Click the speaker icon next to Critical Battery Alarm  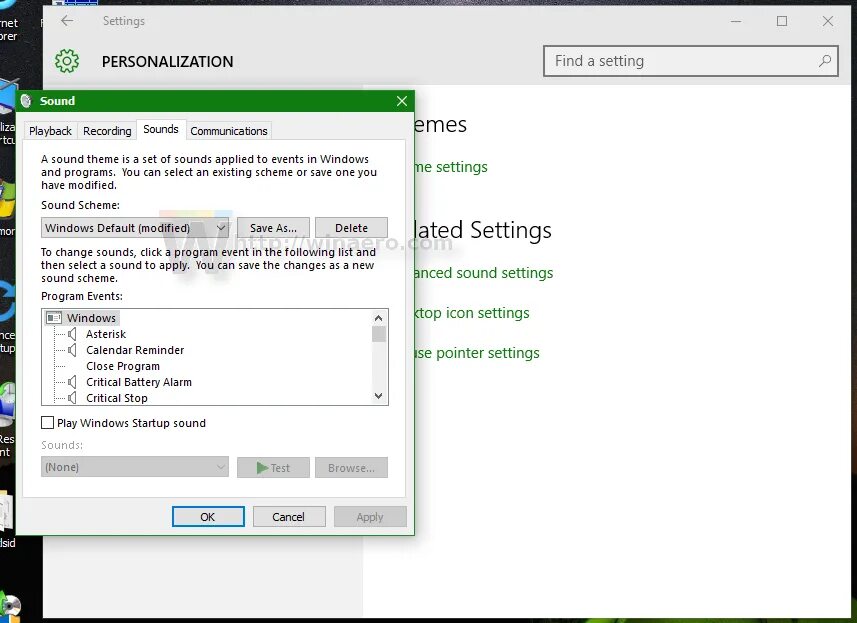pyautogui.click(x=72, y=382)
